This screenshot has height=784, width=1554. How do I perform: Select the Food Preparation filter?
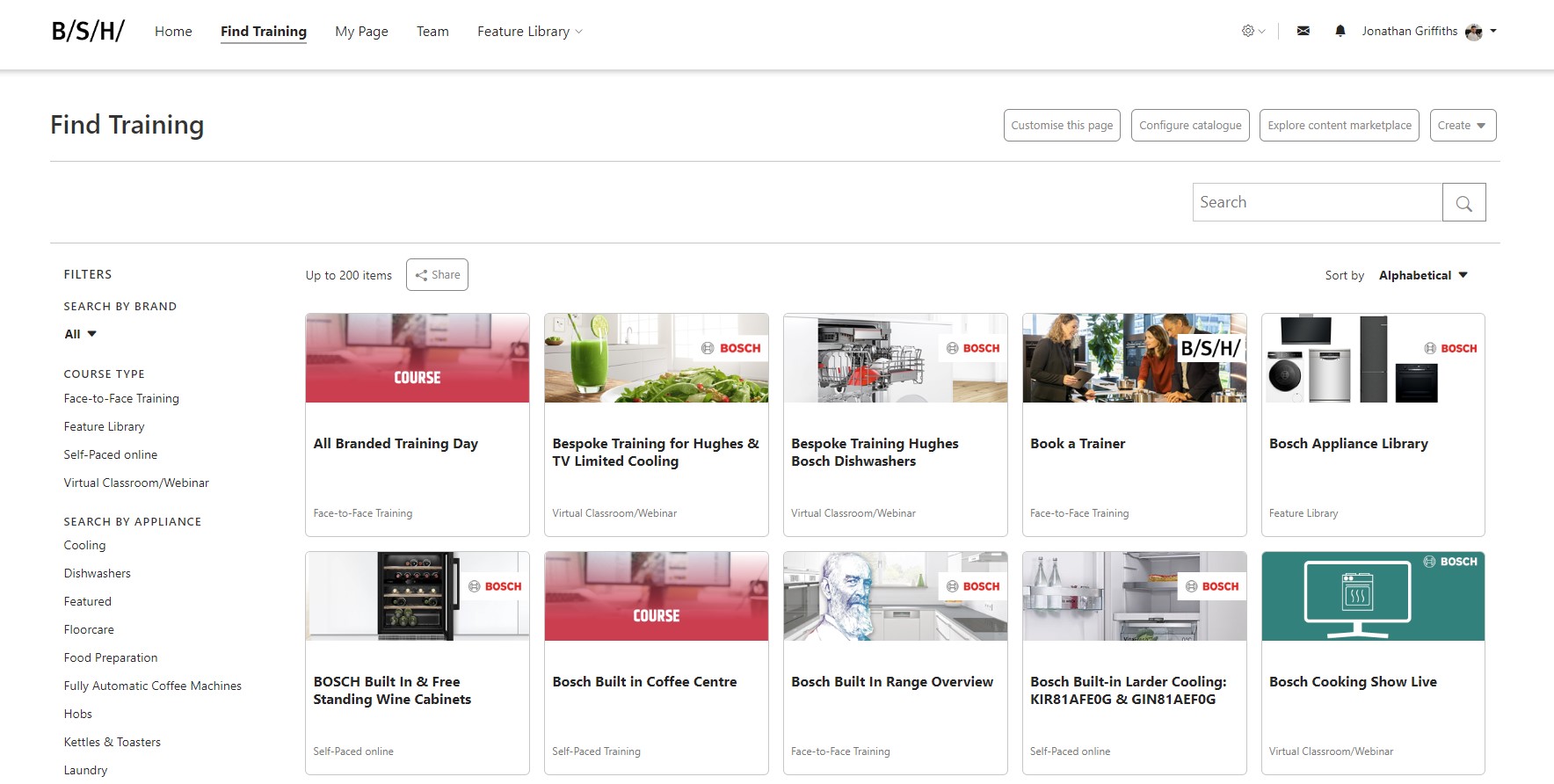click(x=111, y=657)
